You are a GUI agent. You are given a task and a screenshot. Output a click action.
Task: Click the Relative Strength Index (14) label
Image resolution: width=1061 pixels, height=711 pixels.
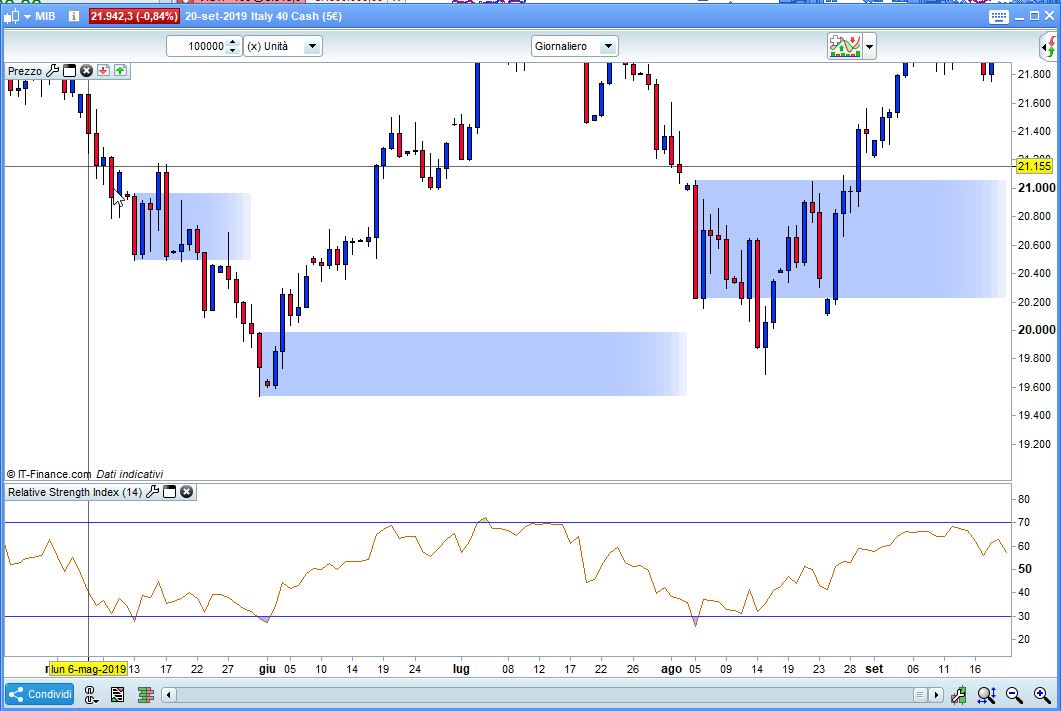point(75,492)
